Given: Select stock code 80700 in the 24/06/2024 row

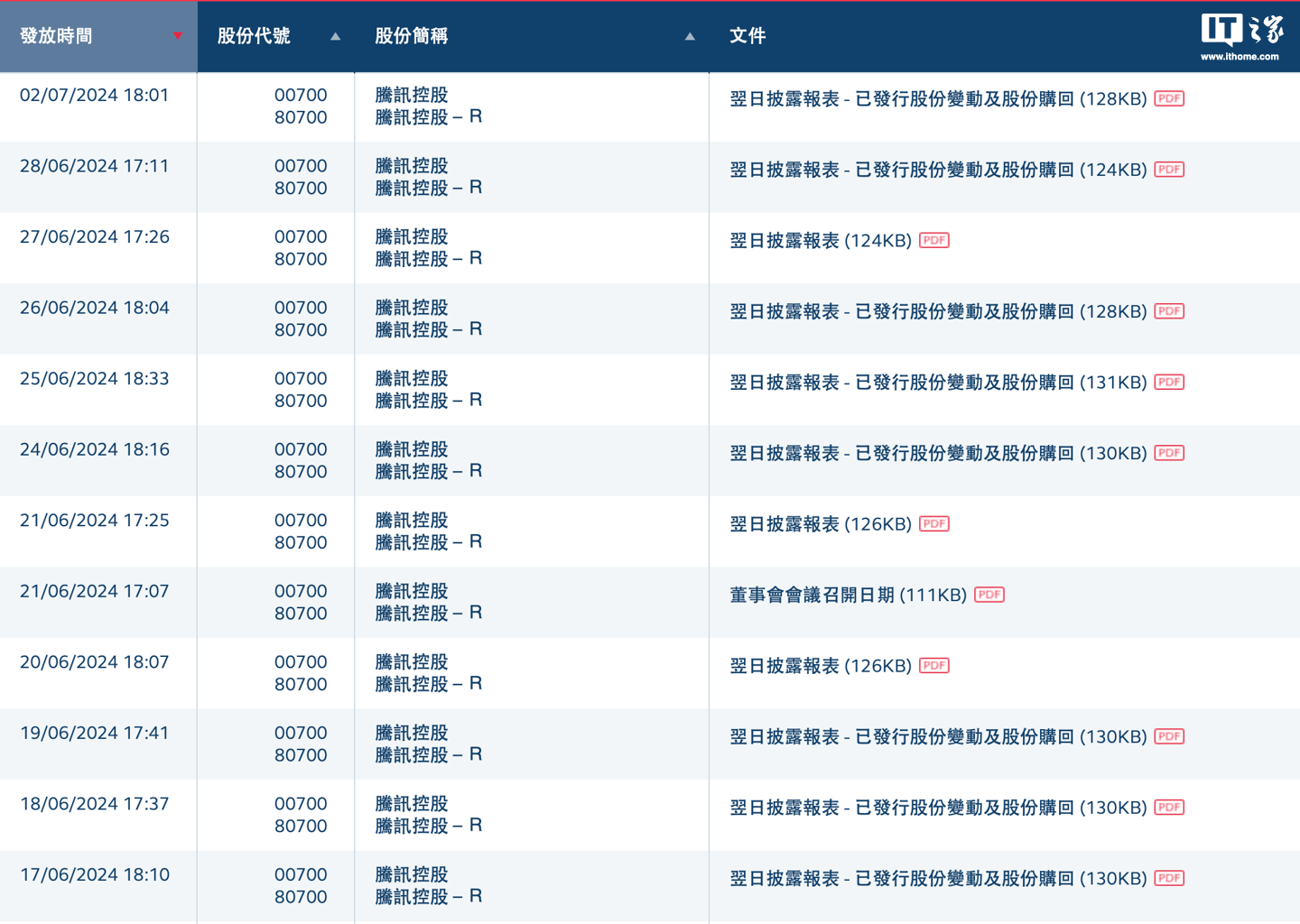Looking at the screenshot, I should [x=301, y=471].
